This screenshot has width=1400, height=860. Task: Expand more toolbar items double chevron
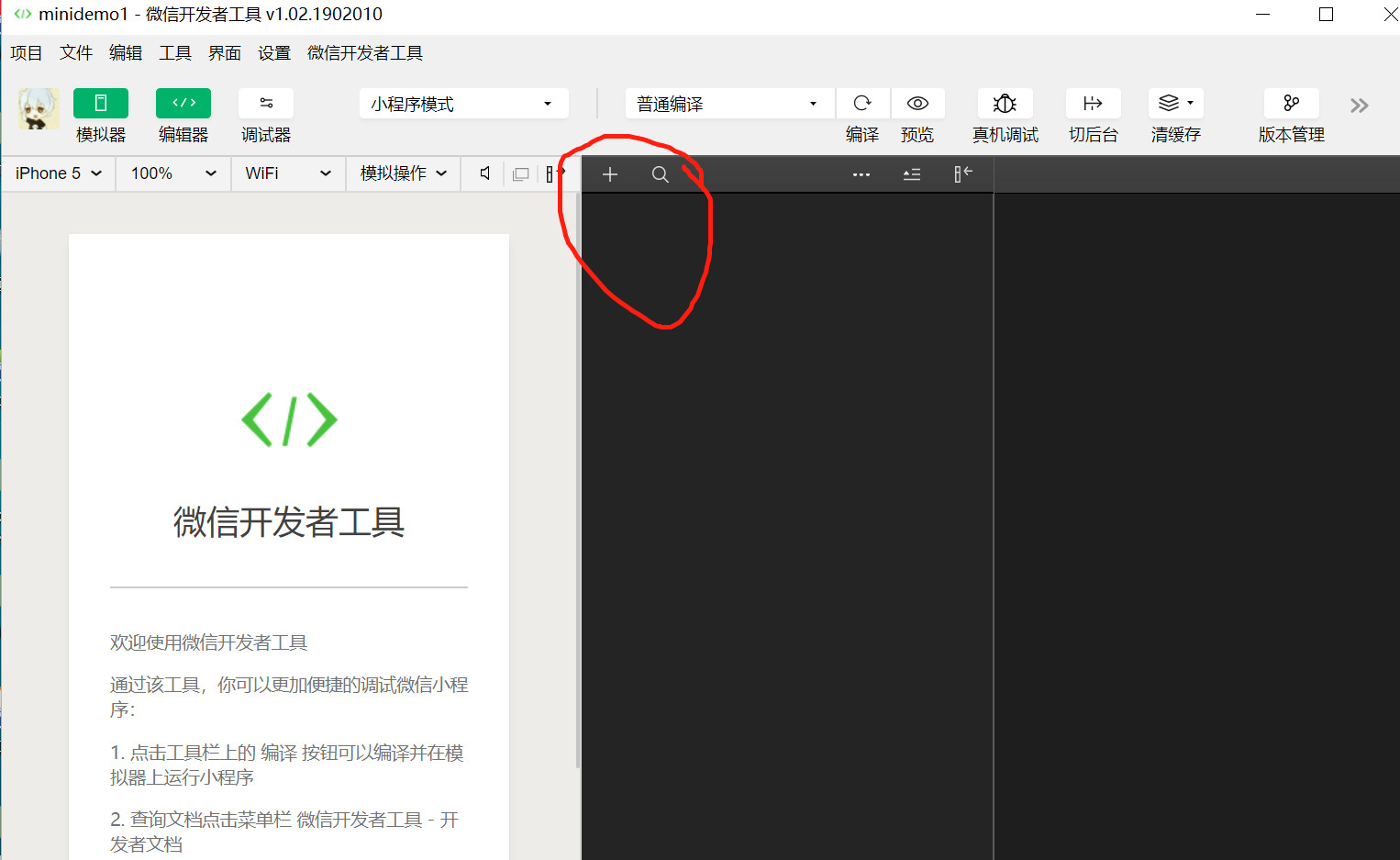(1359, 106)
